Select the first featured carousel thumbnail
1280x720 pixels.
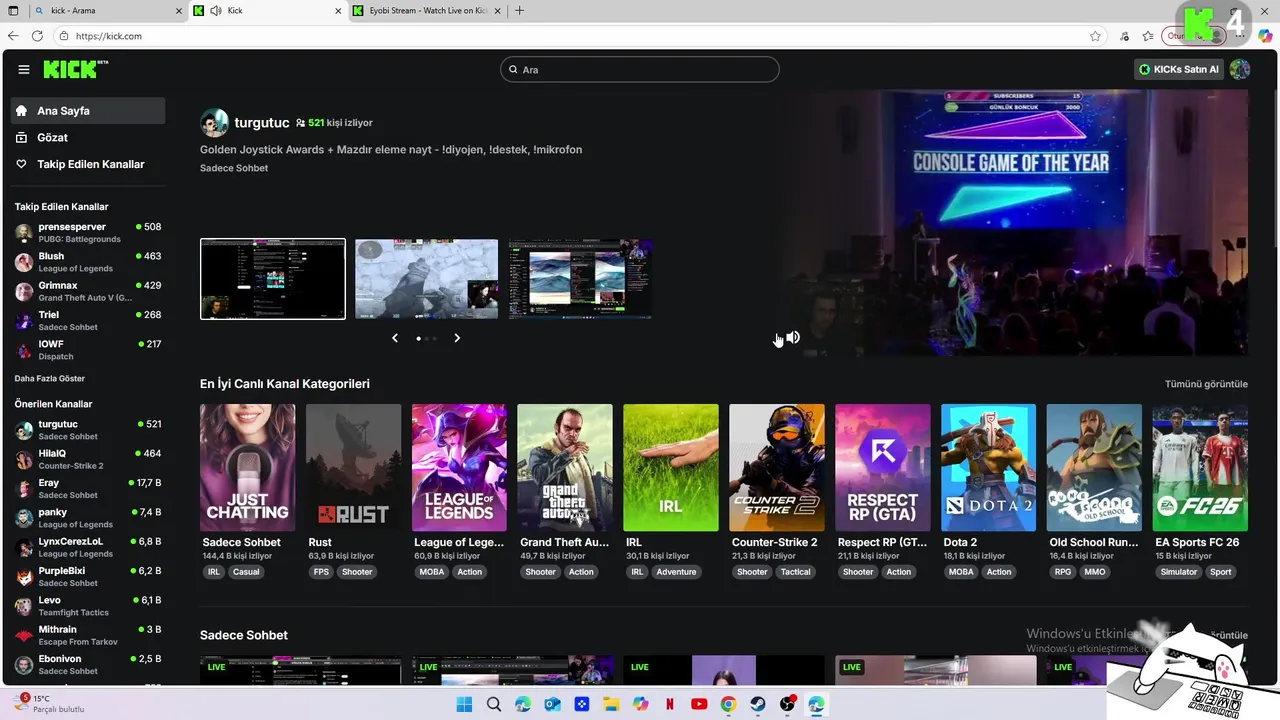tap(273, 279)
